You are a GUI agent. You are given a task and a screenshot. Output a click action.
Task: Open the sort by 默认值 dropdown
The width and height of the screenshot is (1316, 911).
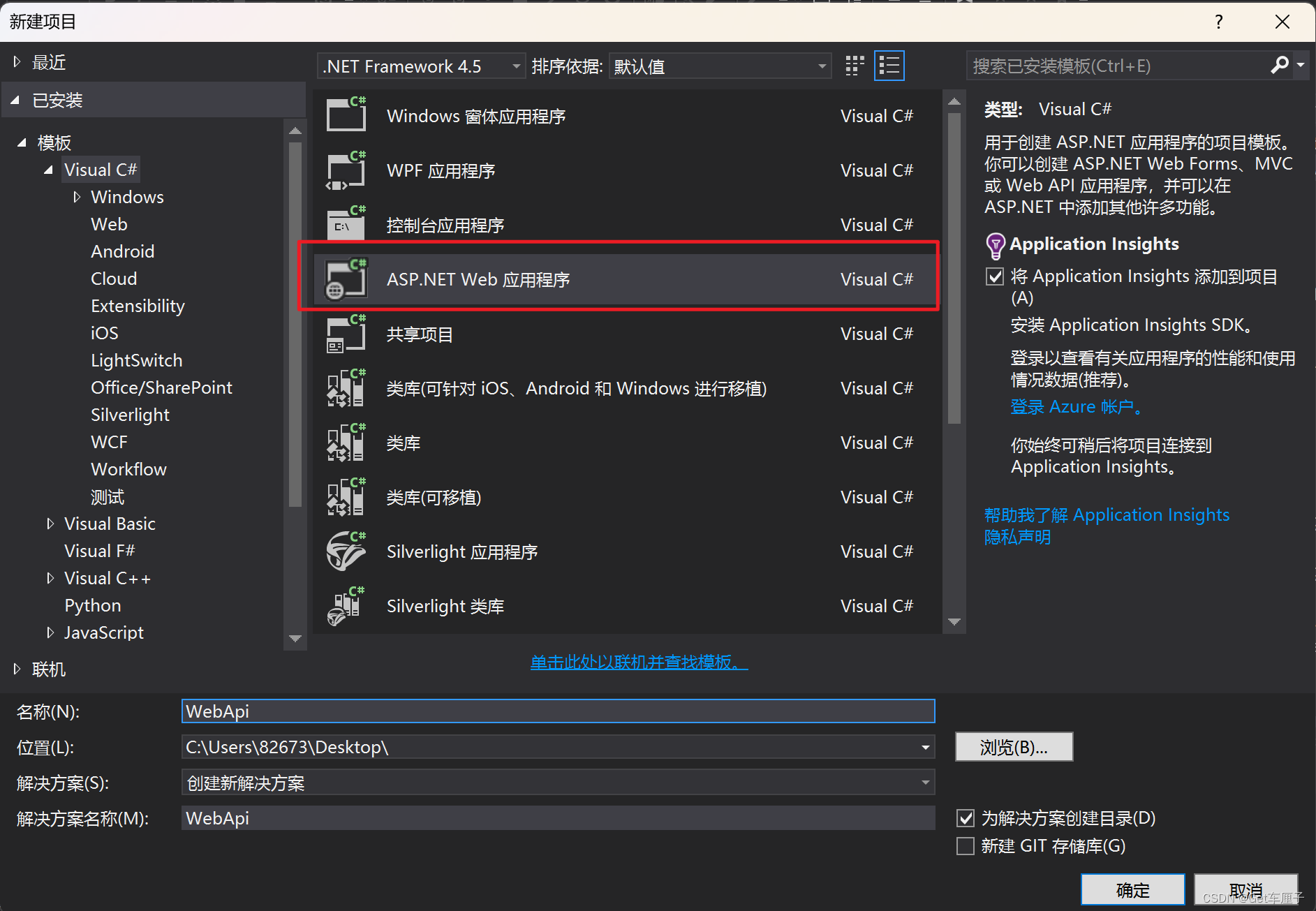(720, 66)
